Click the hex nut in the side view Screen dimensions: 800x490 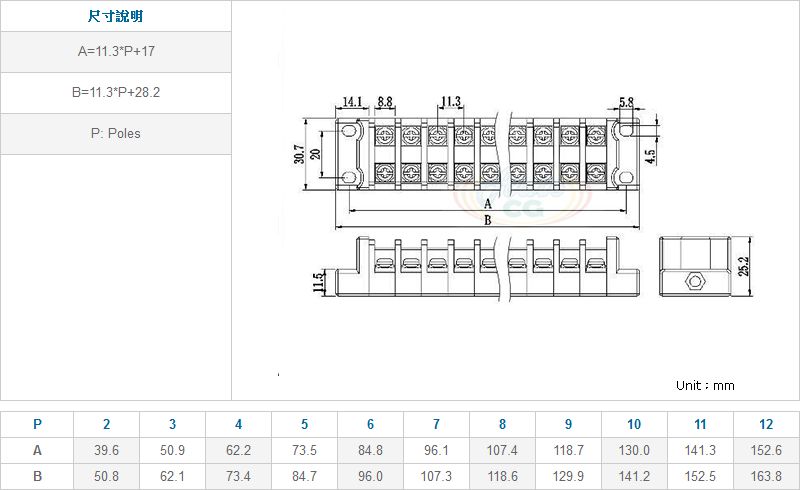point(691,281)
